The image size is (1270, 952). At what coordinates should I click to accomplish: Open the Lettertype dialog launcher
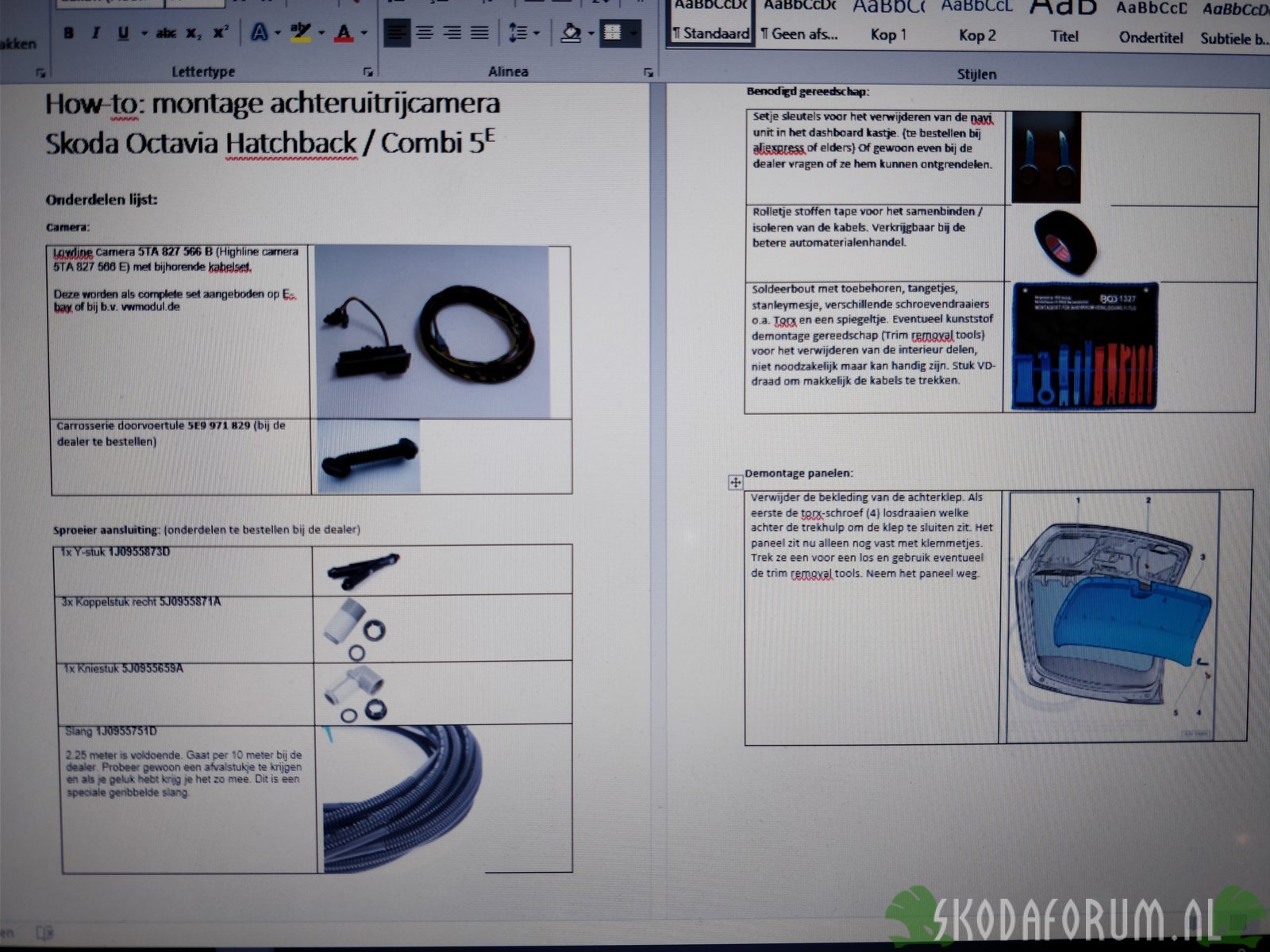(x=368, y=72)
